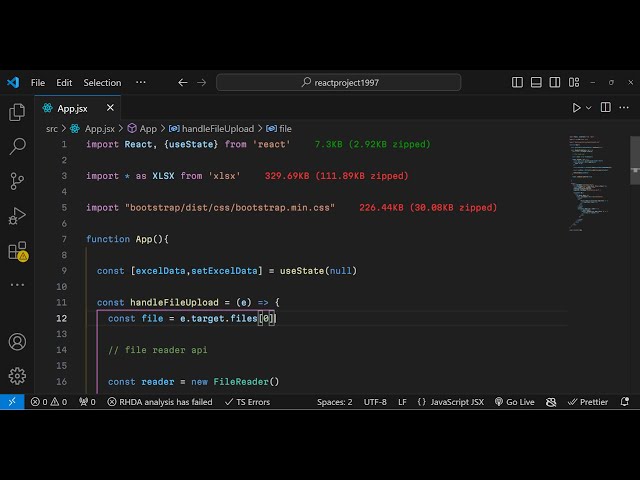640x480 pixels.
Task: Open the Explorer view in activity bar
Action: coord(17,113)
